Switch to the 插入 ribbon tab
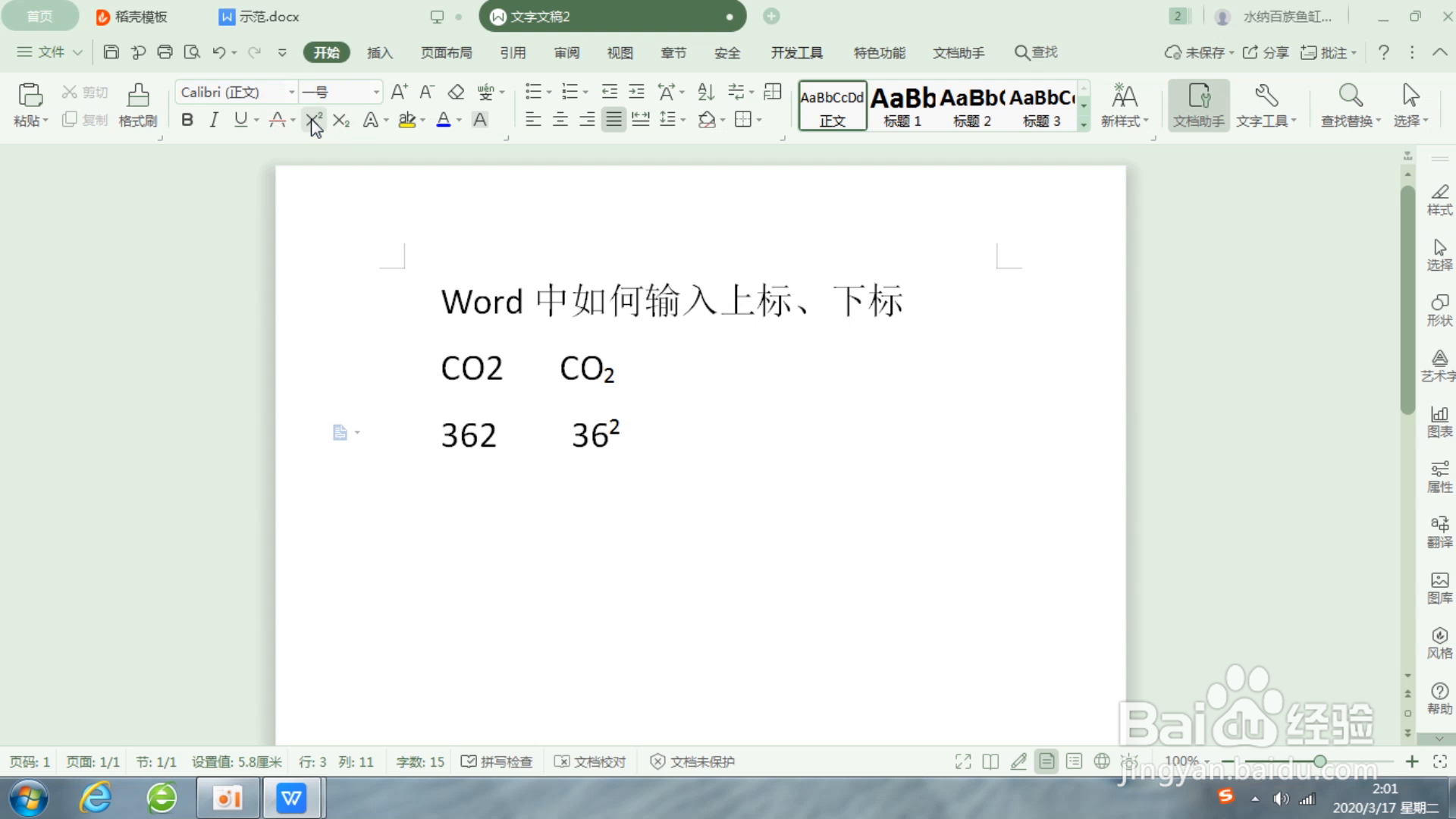The height and width of the screenshot is (819, 1456). click(379, 52)
